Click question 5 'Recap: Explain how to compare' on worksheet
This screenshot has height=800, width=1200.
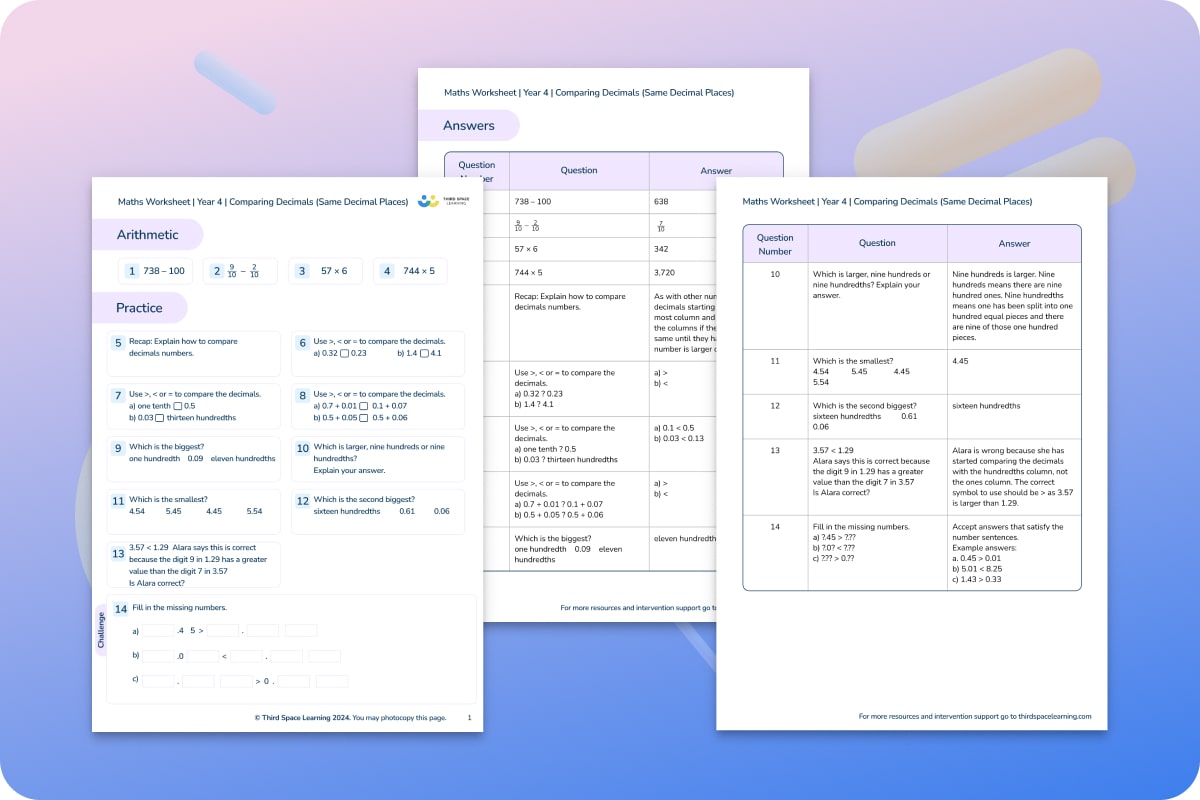tap(183, 341)
